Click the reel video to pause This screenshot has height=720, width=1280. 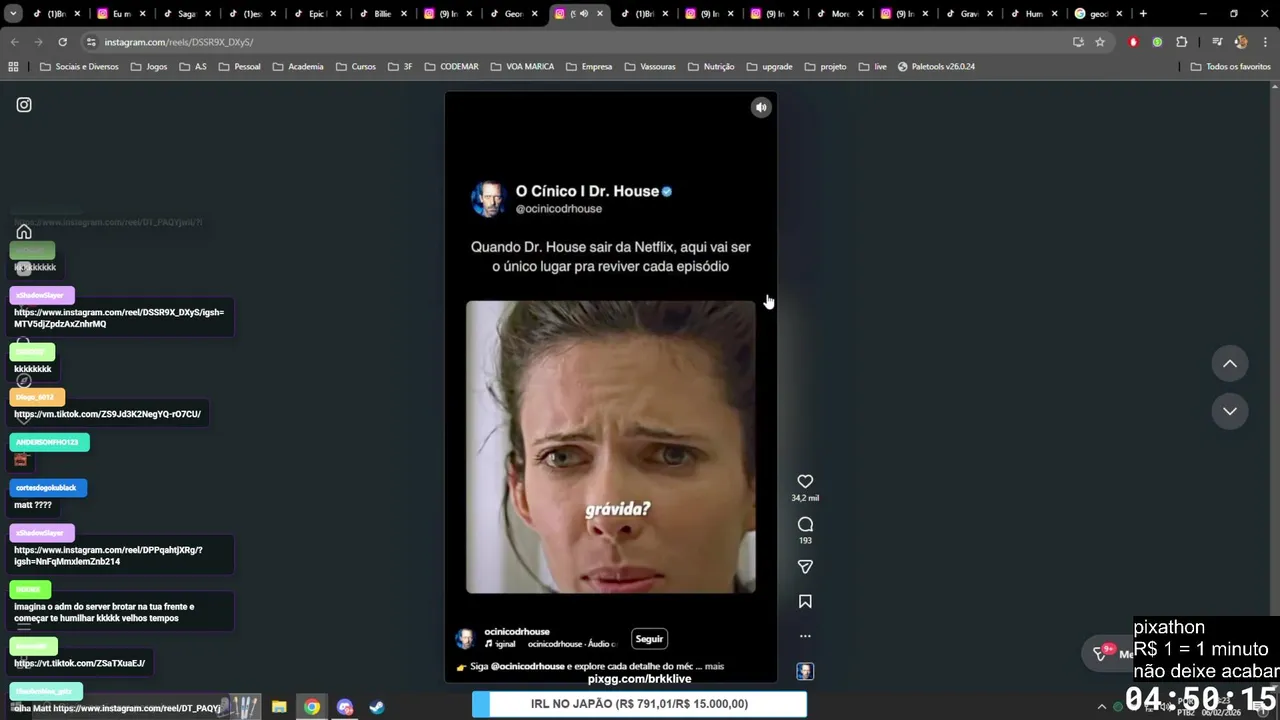coord(611,447)
